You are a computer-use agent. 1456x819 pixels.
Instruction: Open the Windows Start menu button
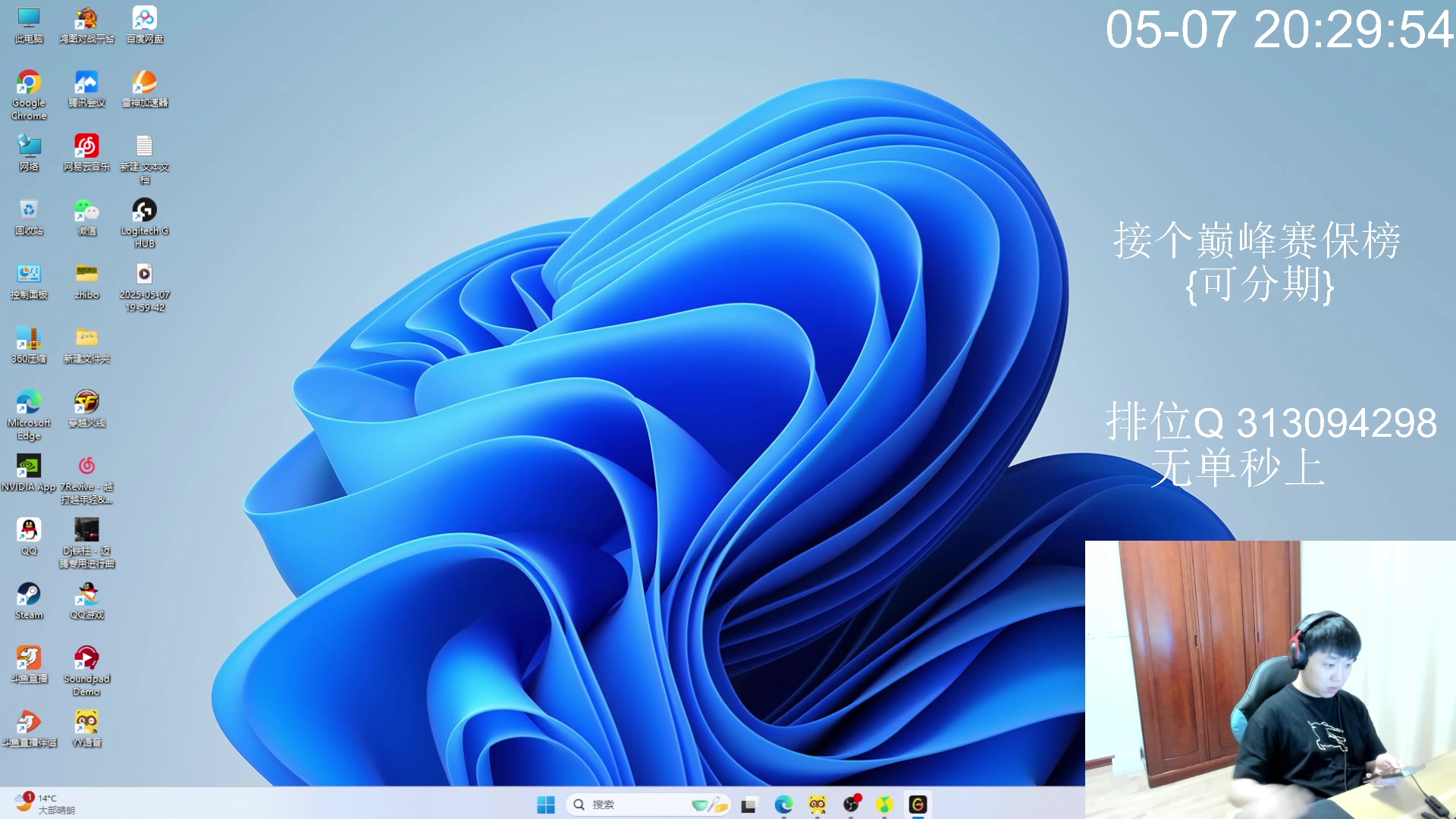point(546,805)
